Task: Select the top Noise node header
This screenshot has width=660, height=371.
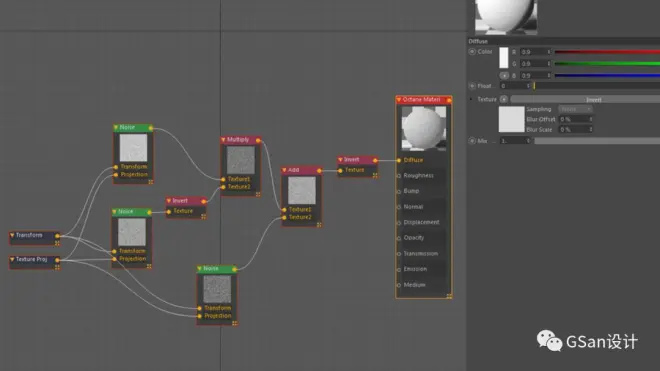Action: point(133,128)
